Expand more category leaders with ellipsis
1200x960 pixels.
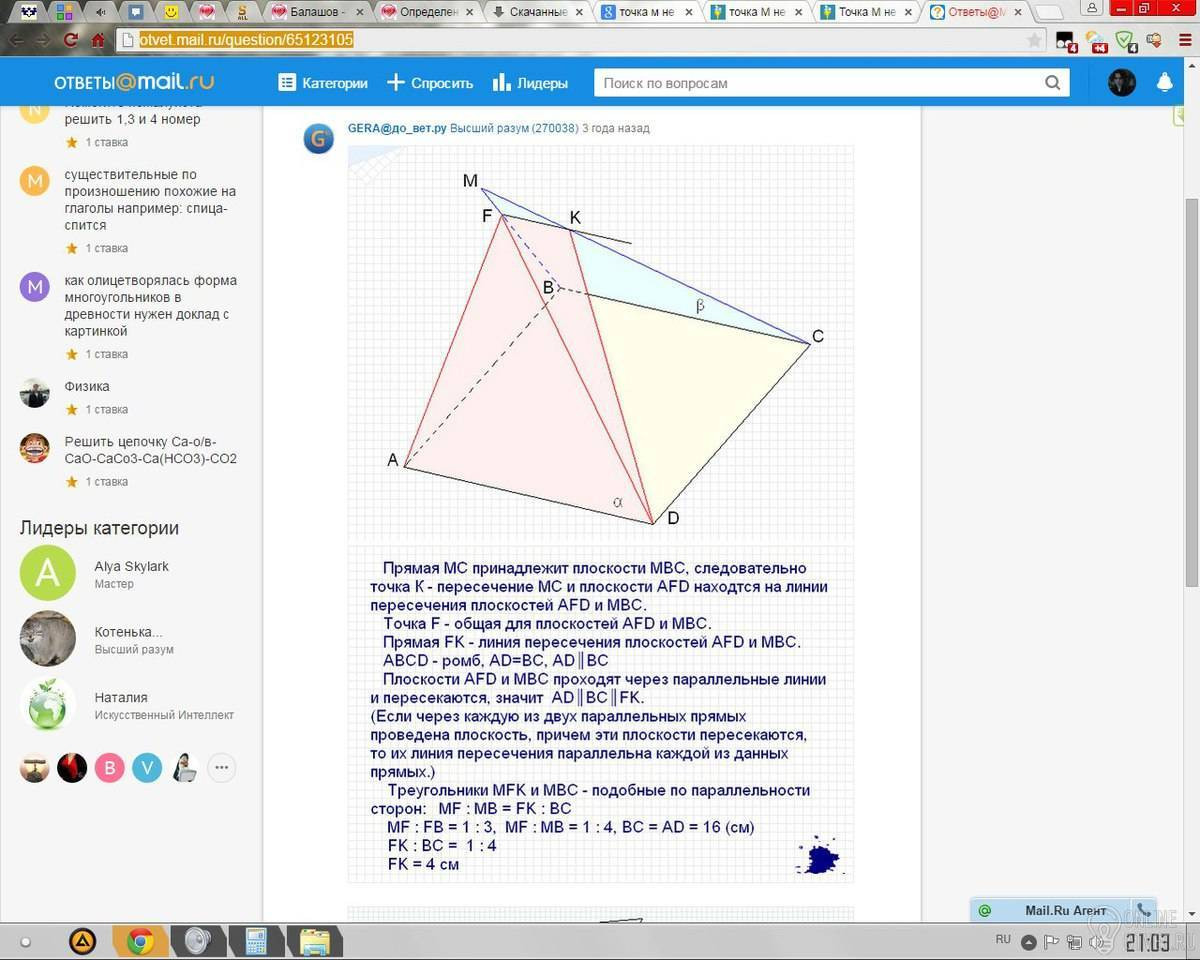click(x=222, y=768)
